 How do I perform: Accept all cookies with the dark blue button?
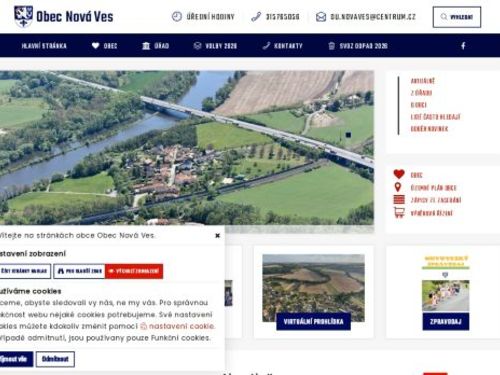15,359
